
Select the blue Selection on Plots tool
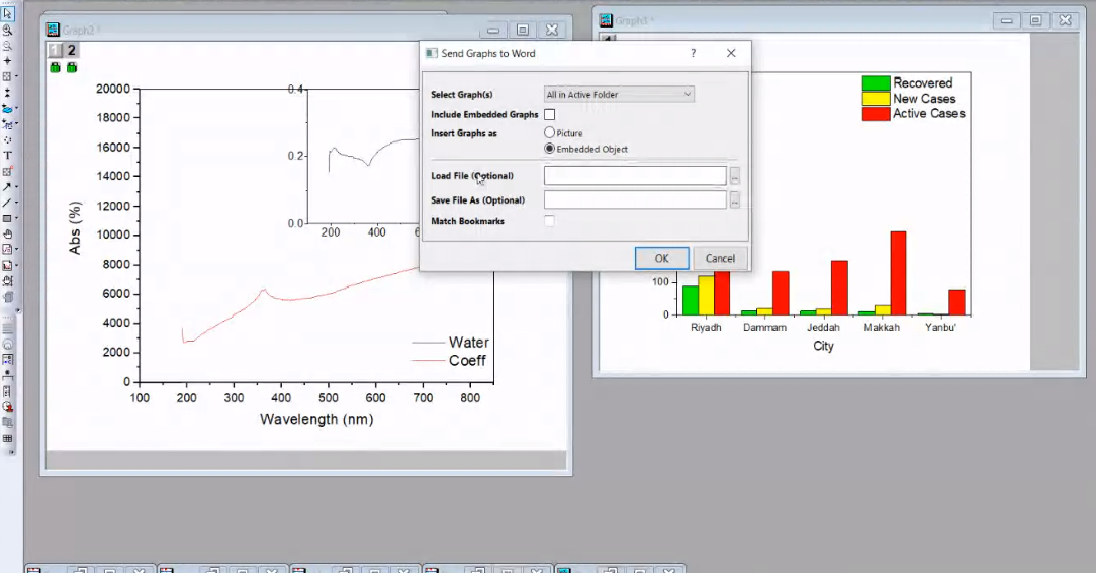7,108
